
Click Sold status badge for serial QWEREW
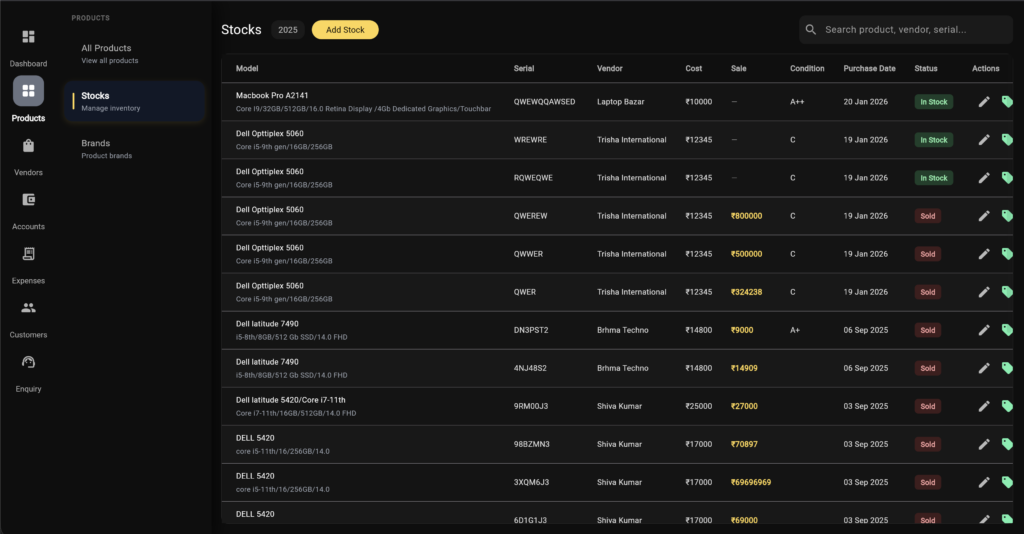click(x=927, y=216)
